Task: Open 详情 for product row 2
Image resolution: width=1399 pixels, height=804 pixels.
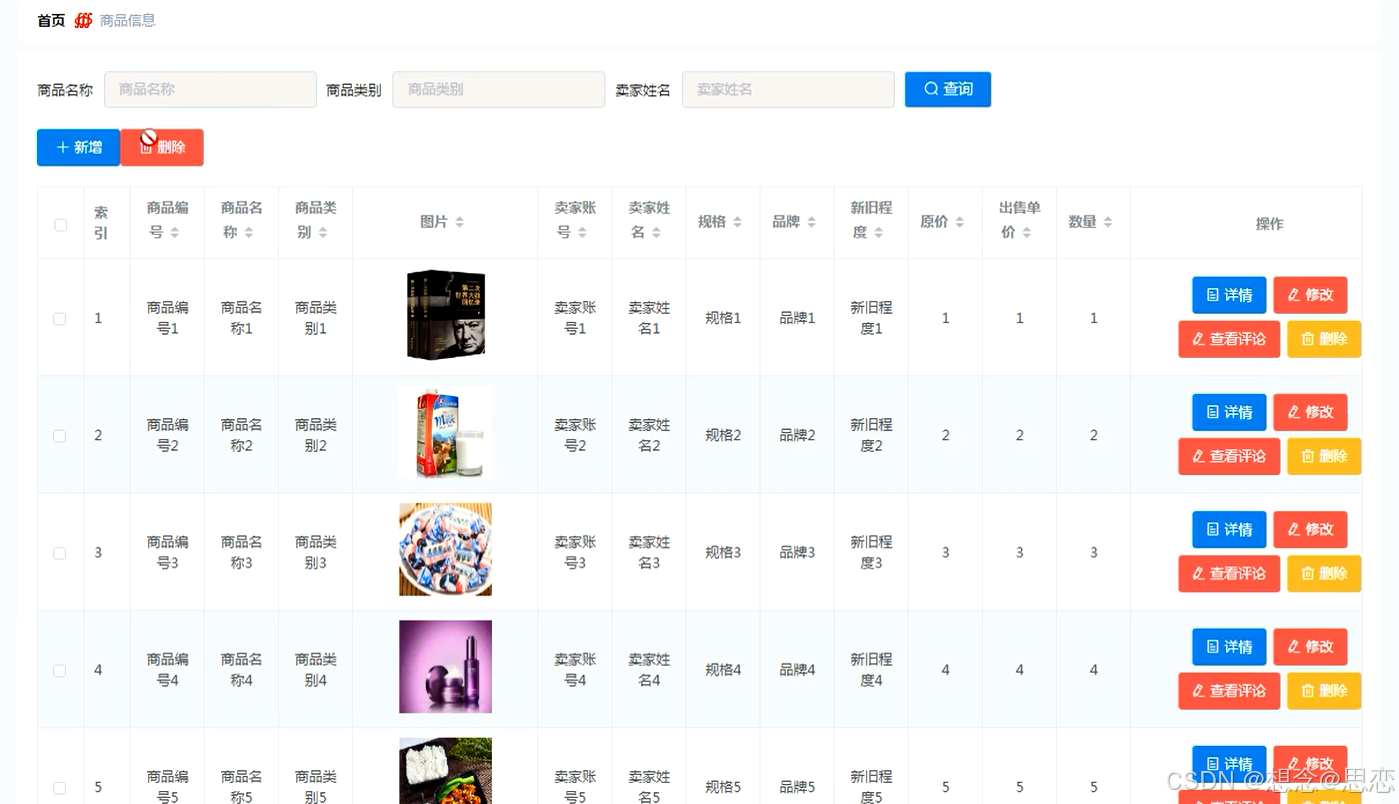Action: [1229, 412]
